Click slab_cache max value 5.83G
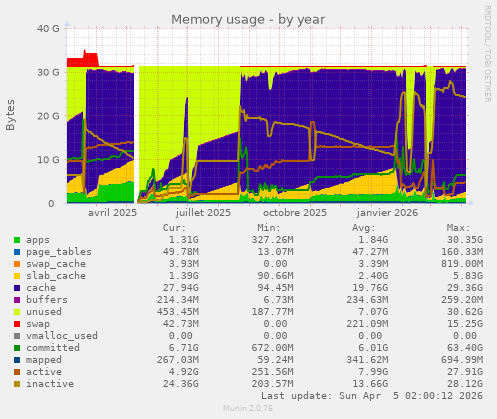The image size is (497, 419). tap(468, 276)
